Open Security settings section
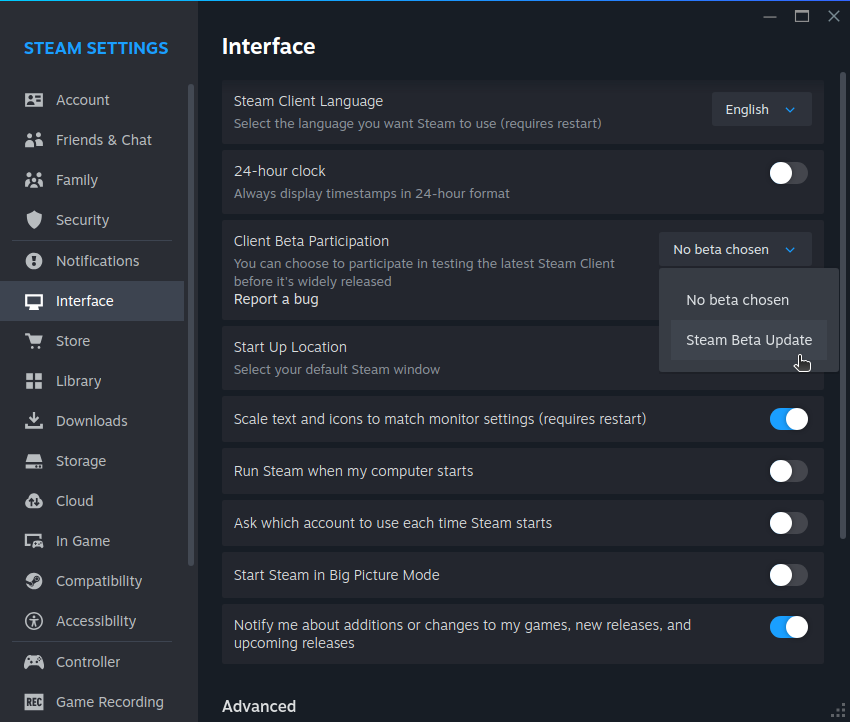Image resolution: width=850 pixels, height=722 pixels. pyautogui.click(x=92, y=220)
